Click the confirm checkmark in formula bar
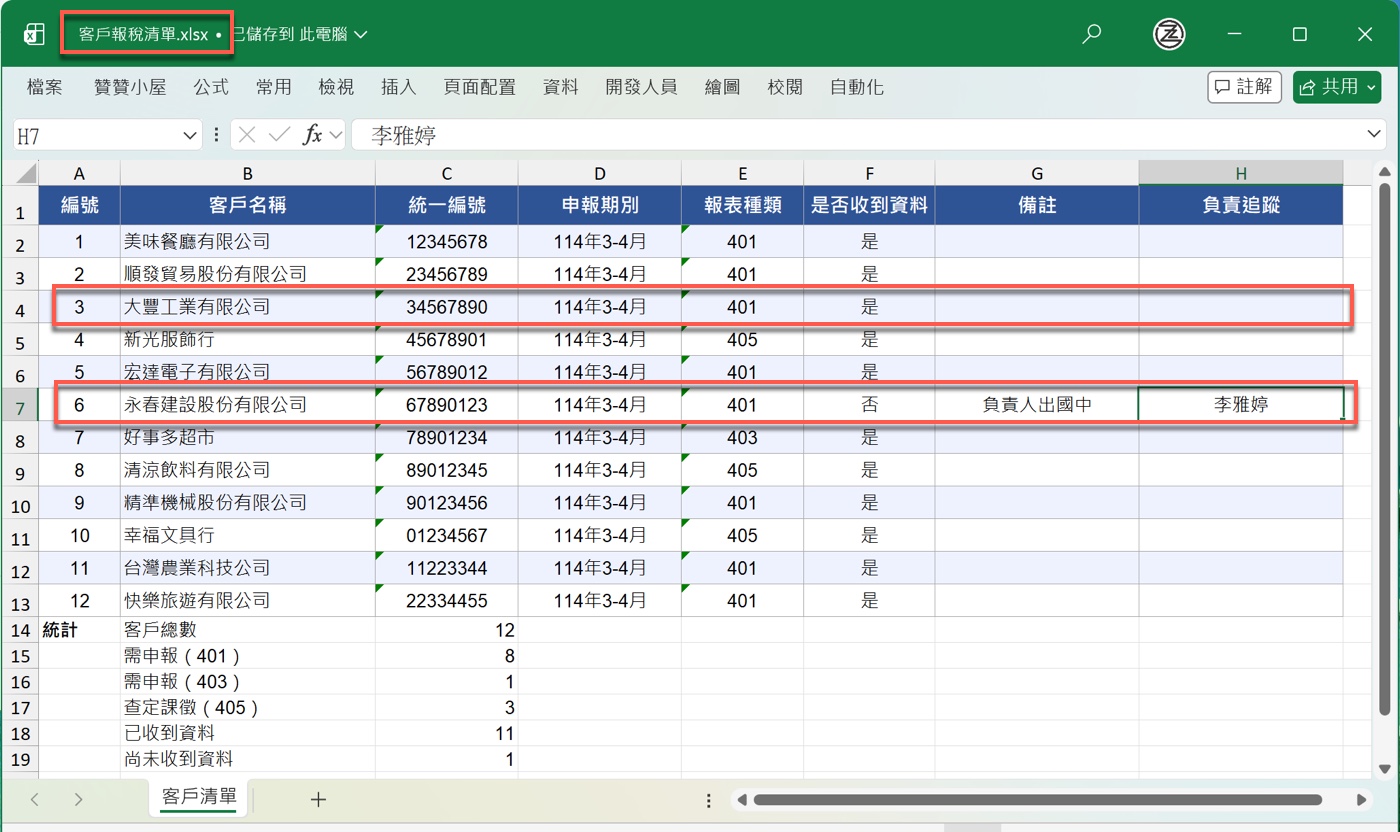Screen dimensions: 1400x832 coord(280,135)
